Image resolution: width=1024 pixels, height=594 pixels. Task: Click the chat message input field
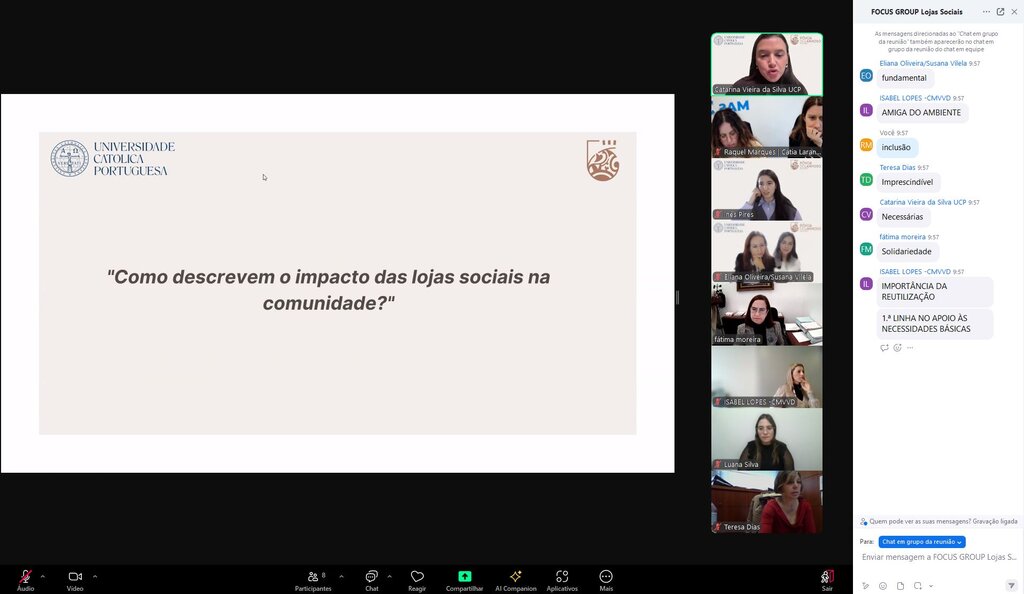tap(938, 557)
